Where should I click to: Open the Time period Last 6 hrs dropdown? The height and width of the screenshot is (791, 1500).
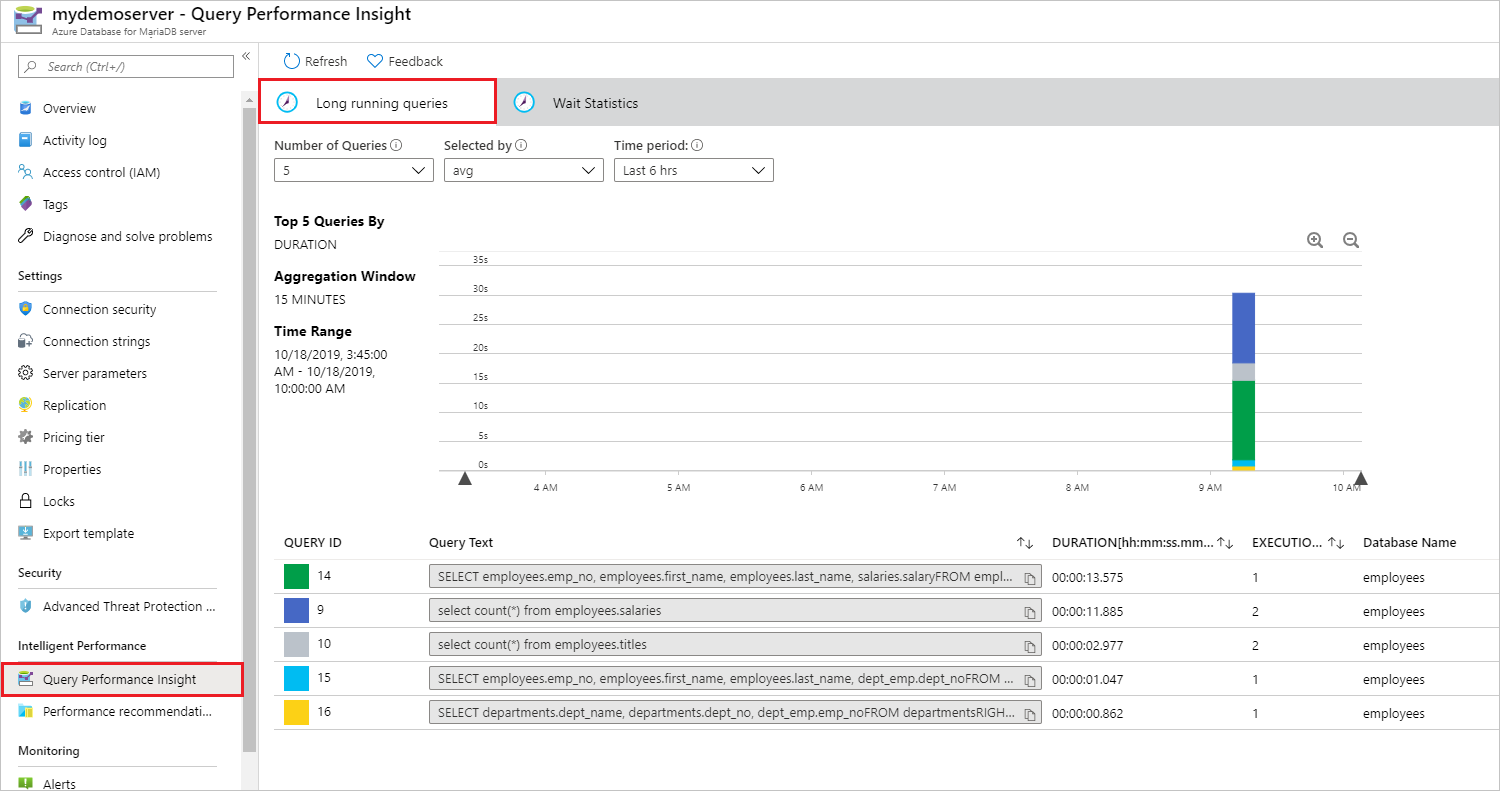coord(694,170)
